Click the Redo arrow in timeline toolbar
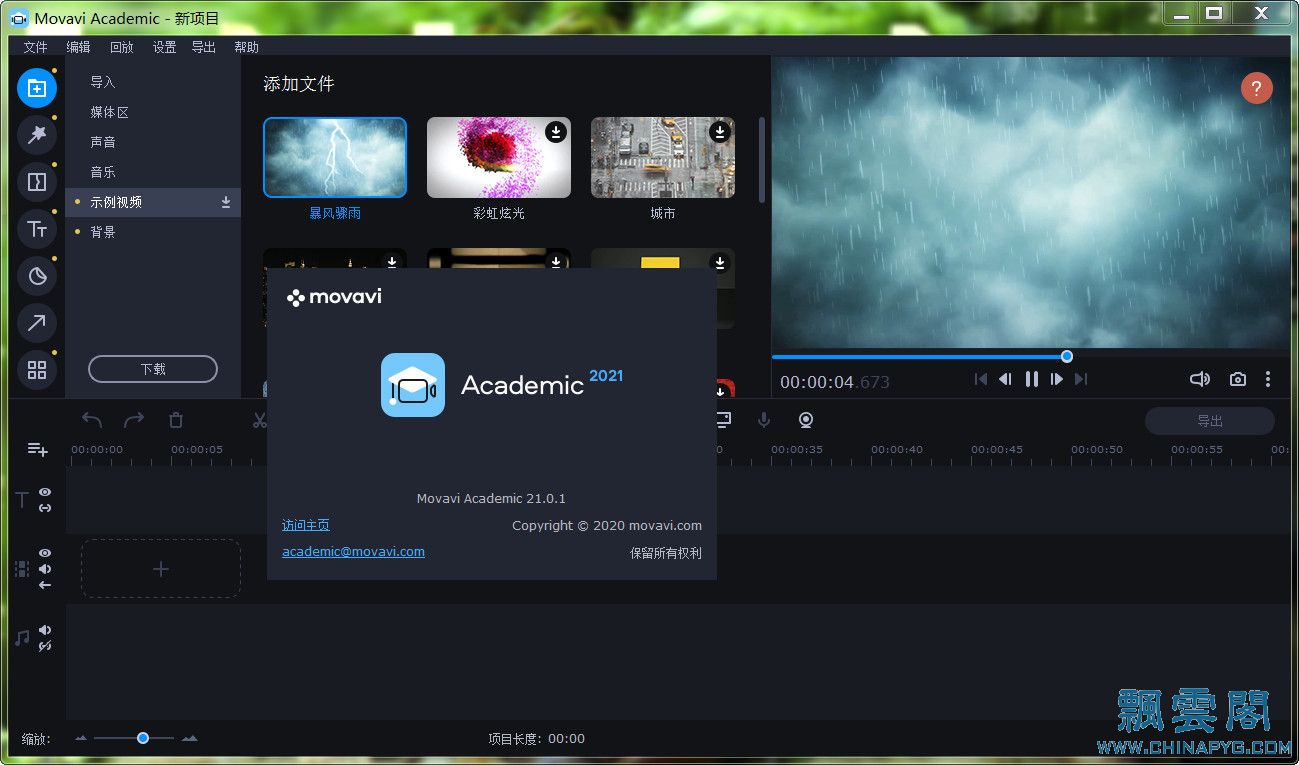Screen dimensions: 1299x765 pos(134,420)
